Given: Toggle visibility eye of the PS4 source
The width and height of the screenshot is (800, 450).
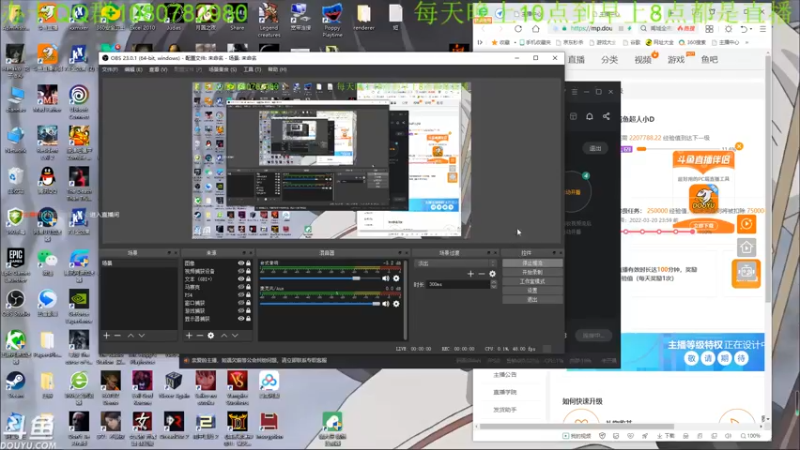Looking at the screenshot, I should (x=241, y=295).
